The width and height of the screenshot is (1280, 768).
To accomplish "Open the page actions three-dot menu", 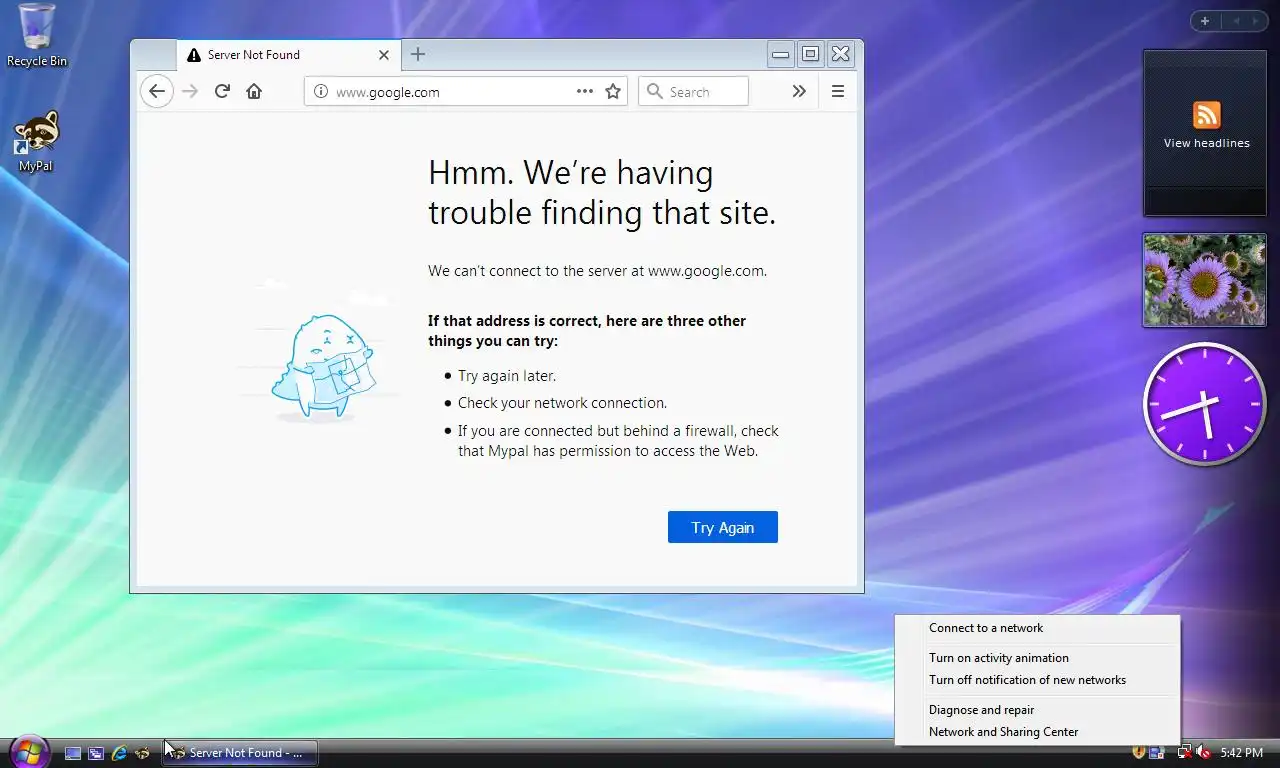I will (x=585, y=91).
